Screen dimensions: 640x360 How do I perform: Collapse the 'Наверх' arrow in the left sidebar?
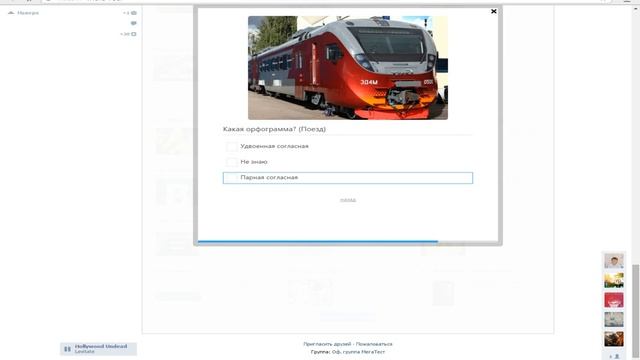(11, 13)
